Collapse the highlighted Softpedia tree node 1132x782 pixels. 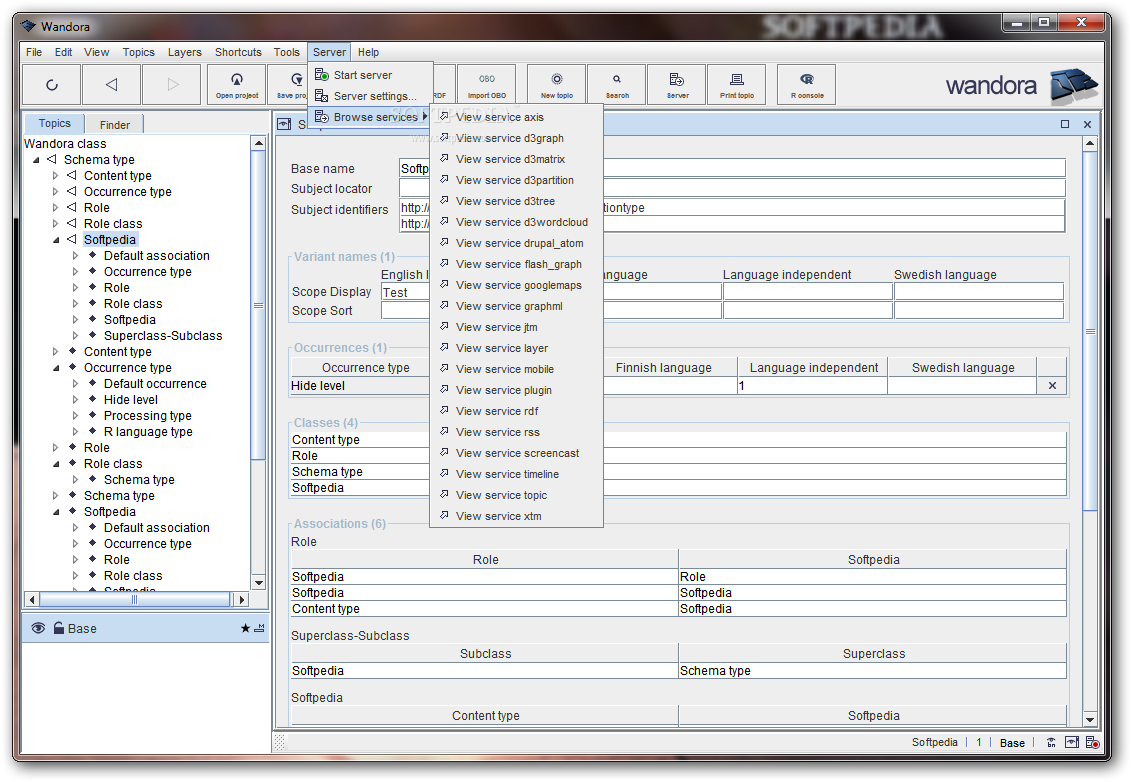(x=56, y=240)
